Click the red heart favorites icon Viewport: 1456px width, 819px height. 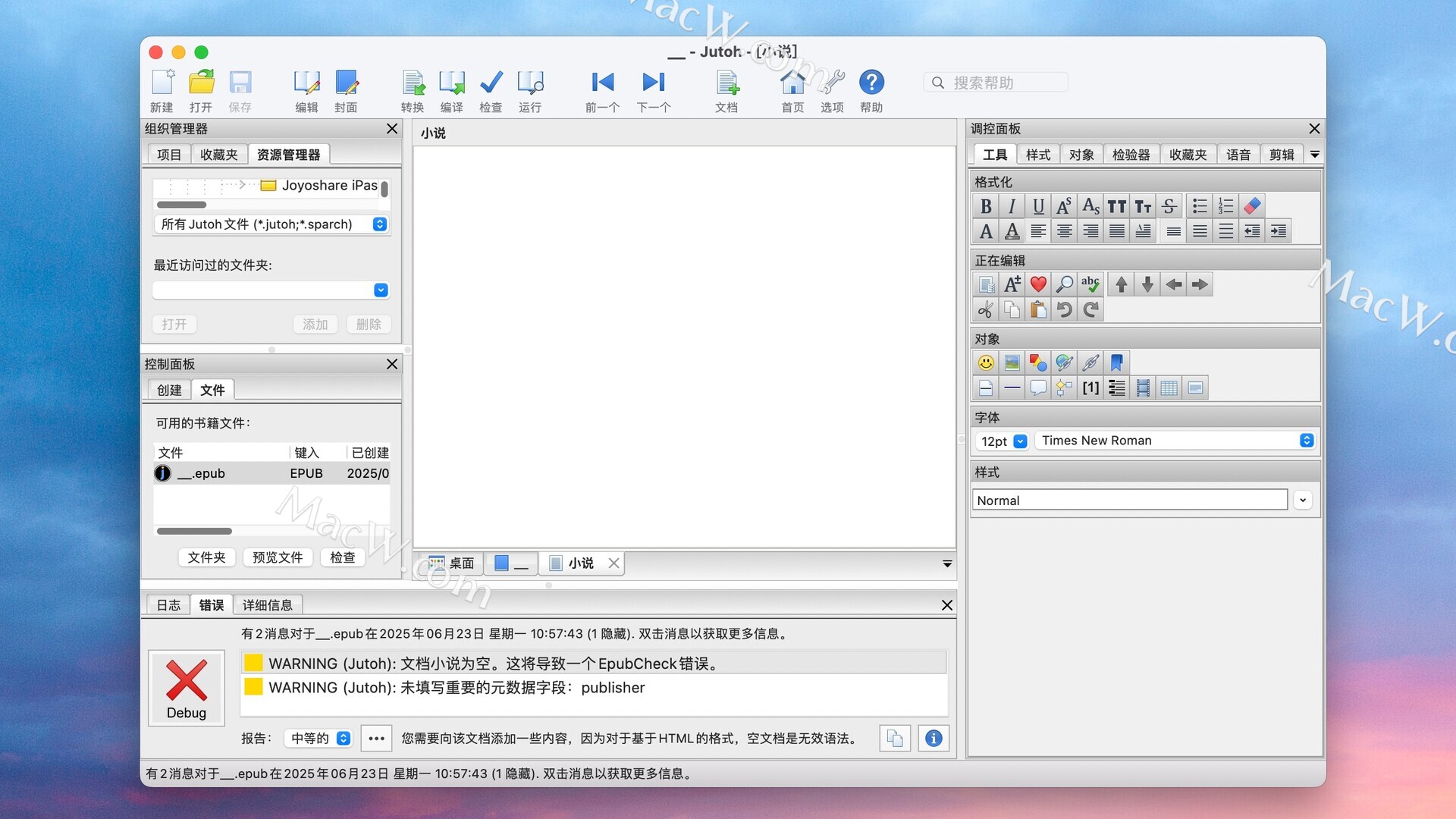coord(1038,284)
